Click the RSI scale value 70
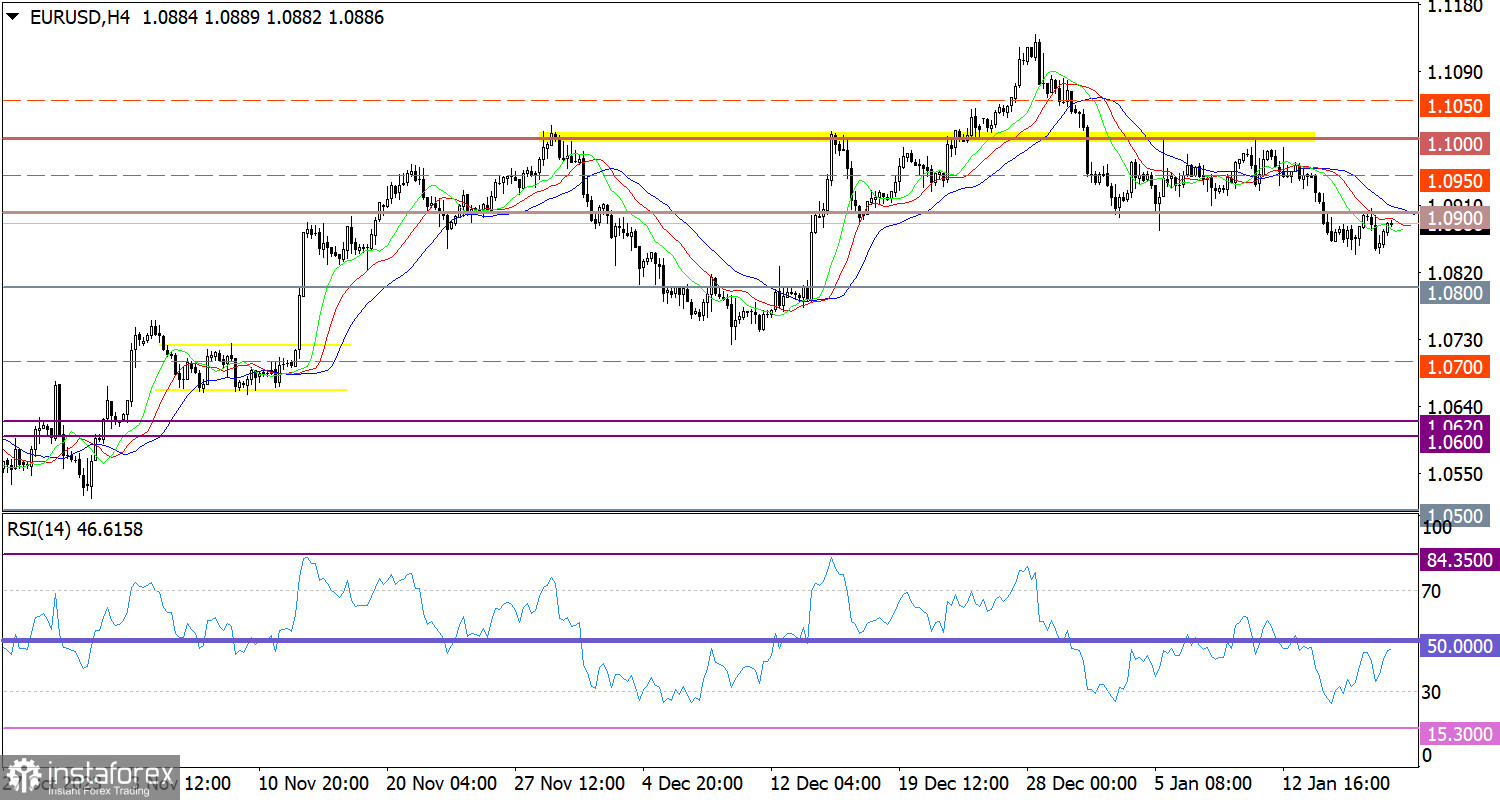 pyautogui.click(x=1432, y=591)
